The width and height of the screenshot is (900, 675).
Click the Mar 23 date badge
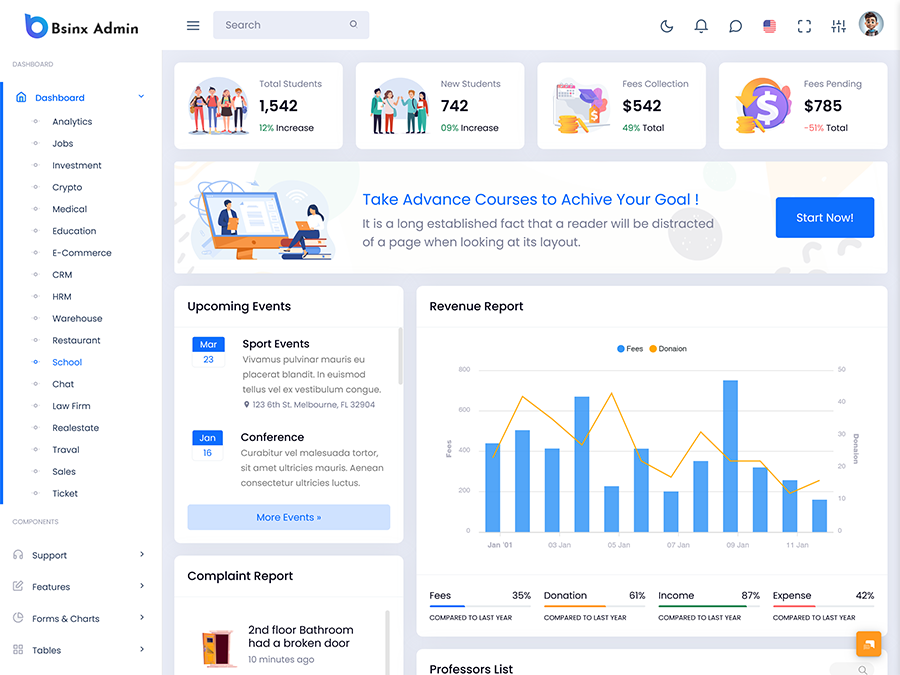click(208, 351)
